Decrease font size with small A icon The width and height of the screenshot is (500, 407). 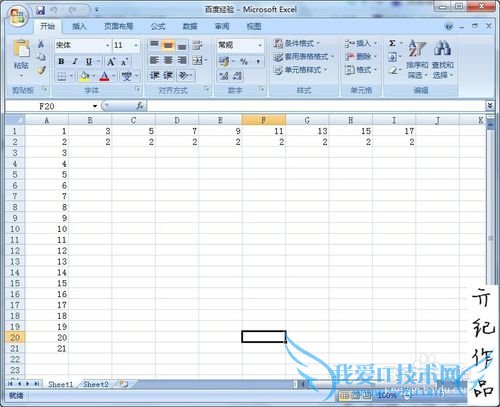point(124,62)
